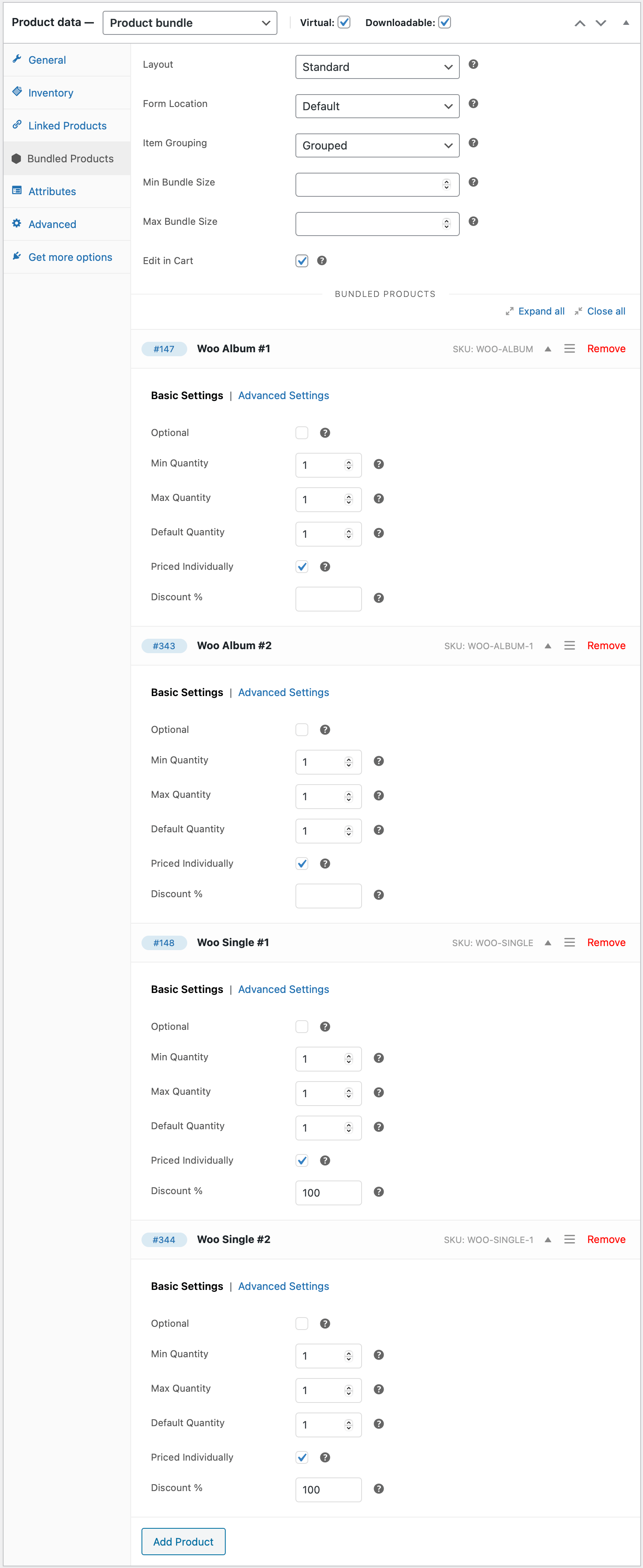Screen dimensions: 643x1568
Task: Open the Product bundle type dropdown
Action: 189,22
